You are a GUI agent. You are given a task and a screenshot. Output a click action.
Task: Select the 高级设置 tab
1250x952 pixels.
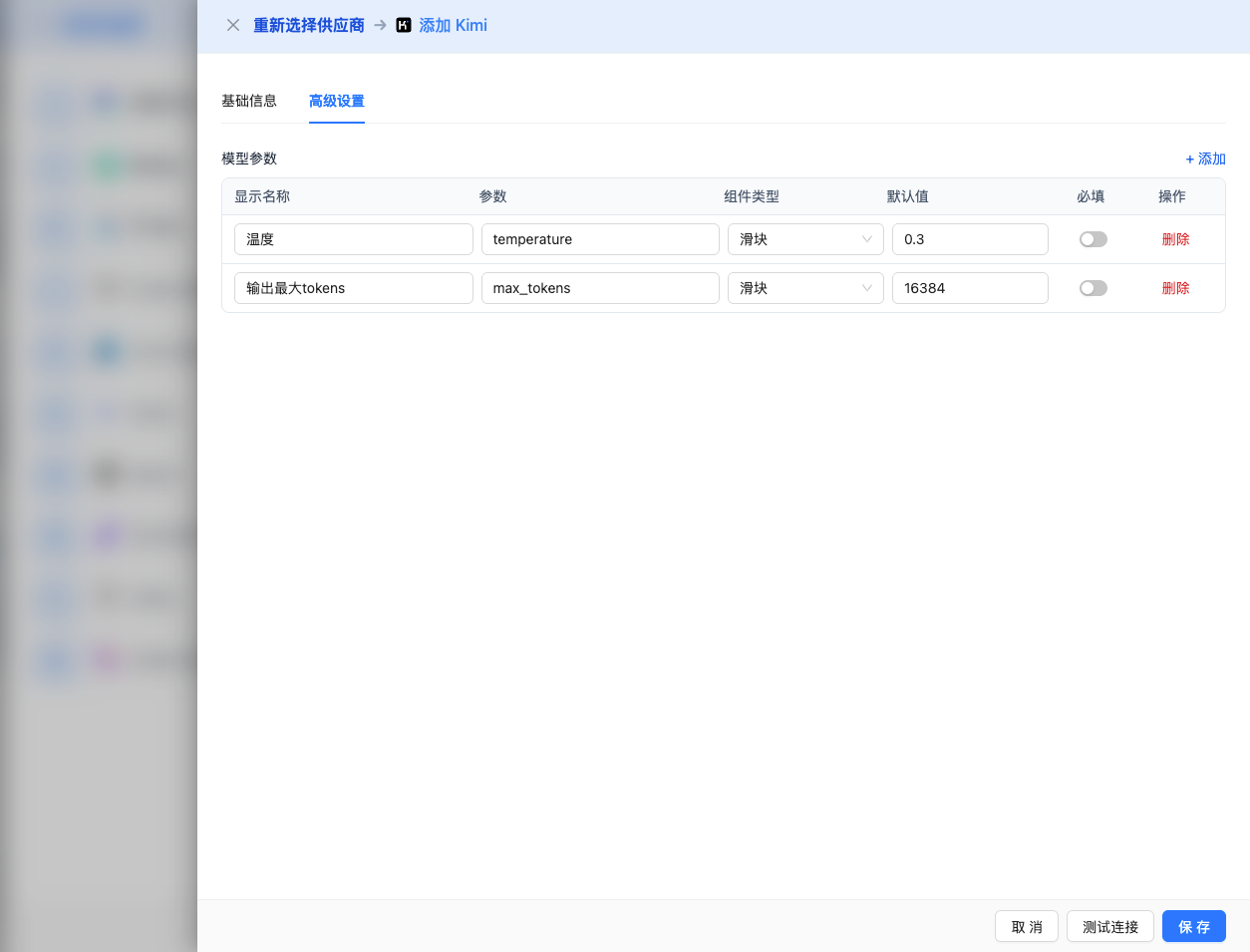click(337, 101)
